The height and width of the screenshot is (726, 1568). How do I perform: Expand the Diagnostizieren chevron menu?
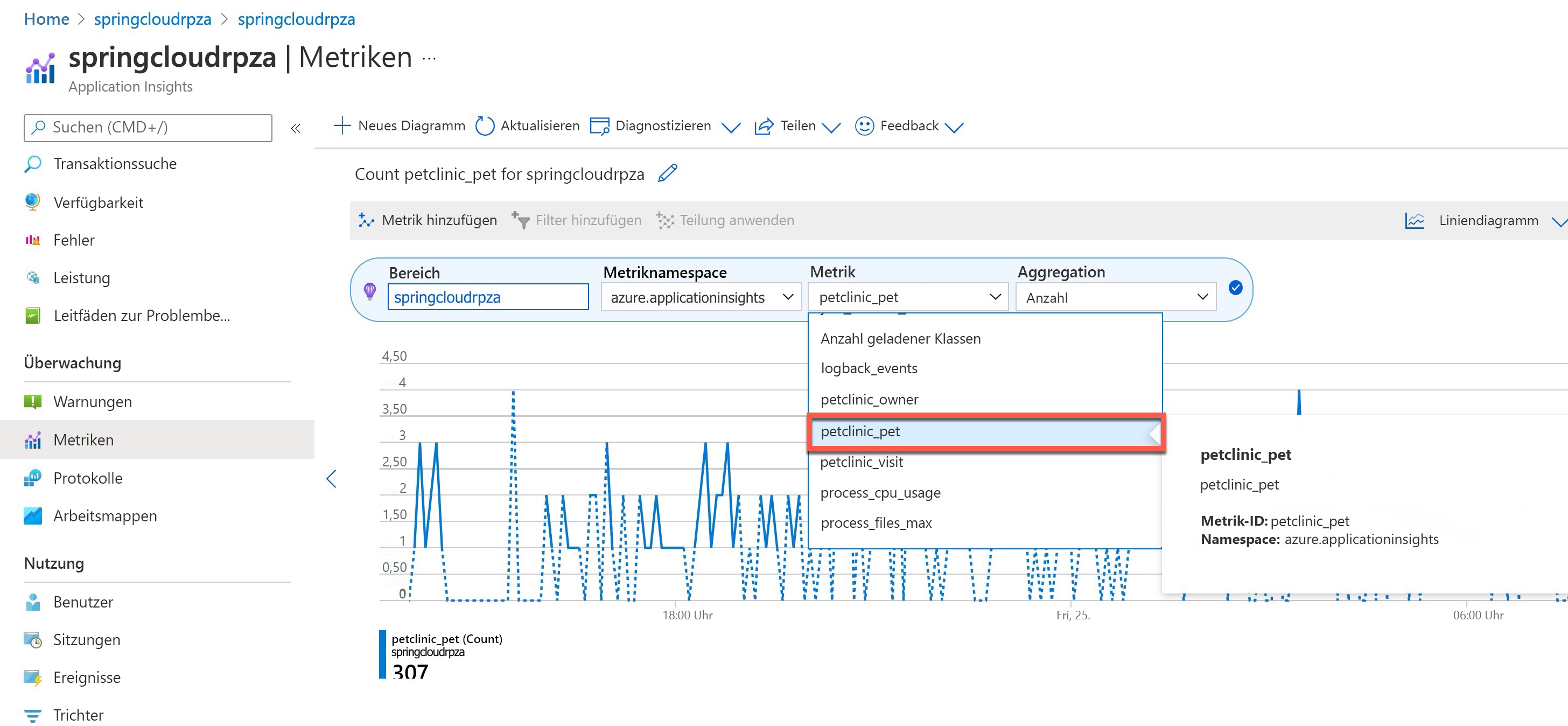pyautogui.click(x=731, y=128)
